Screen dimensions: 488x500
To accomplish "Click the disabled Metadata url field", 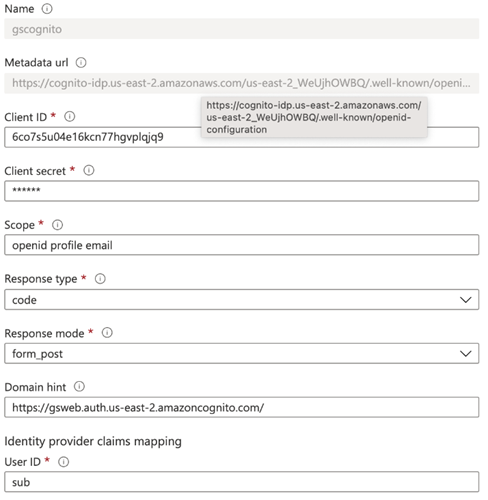I will [x=242, y=83].
